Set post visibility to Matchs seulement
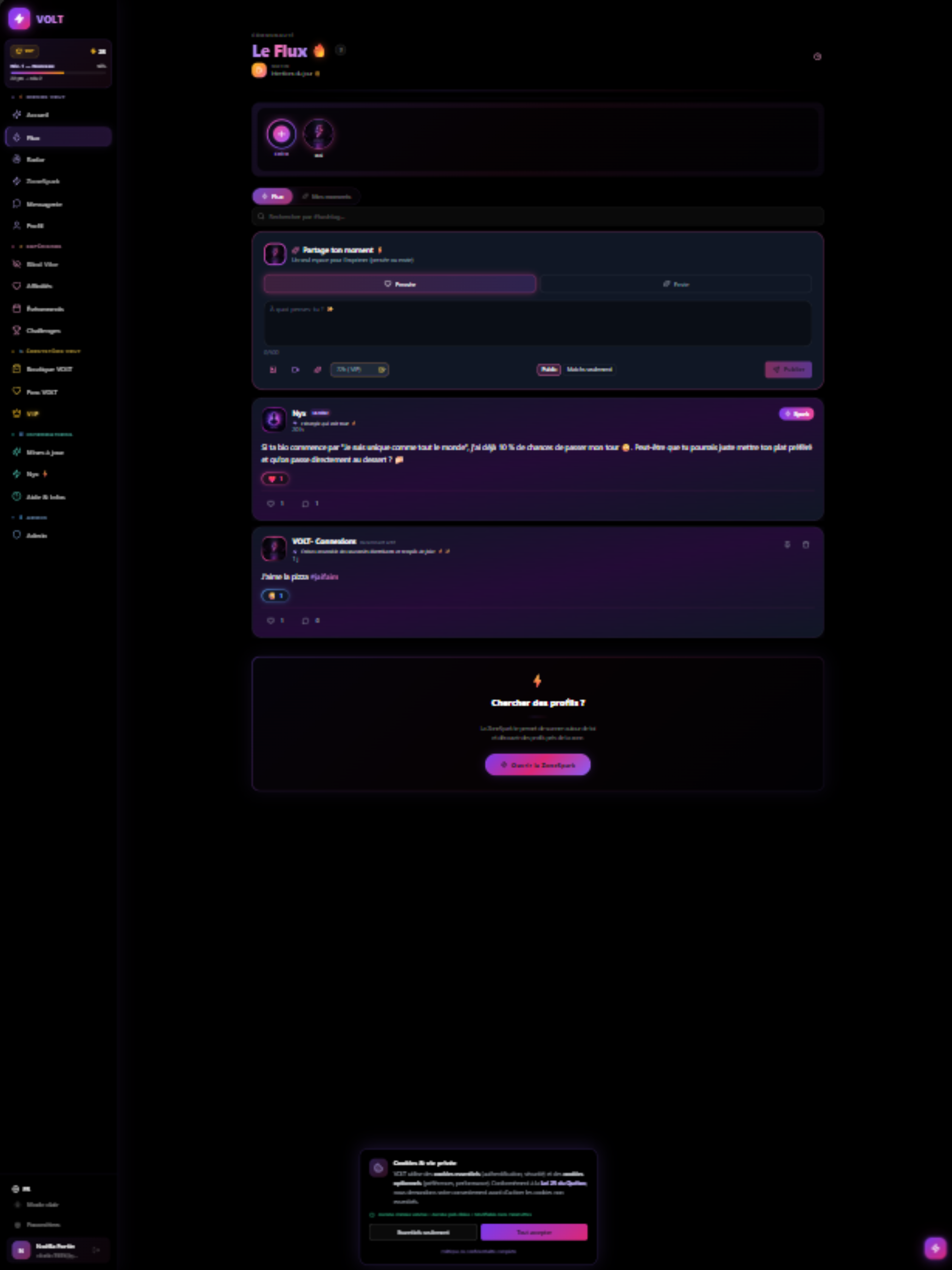 (589, 370)
